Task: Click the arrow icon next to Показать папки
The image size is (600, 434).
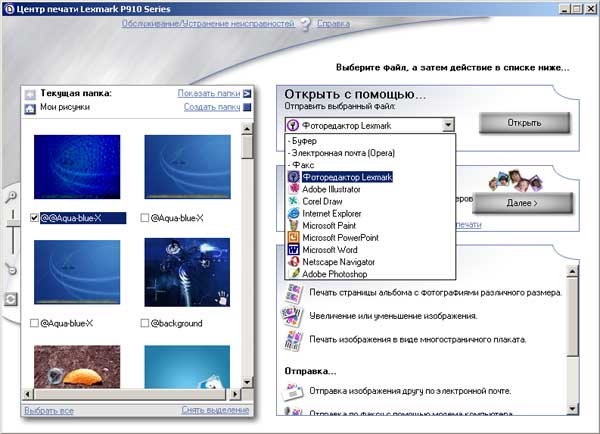Action: pyautogui.click(x=247, y=93)
